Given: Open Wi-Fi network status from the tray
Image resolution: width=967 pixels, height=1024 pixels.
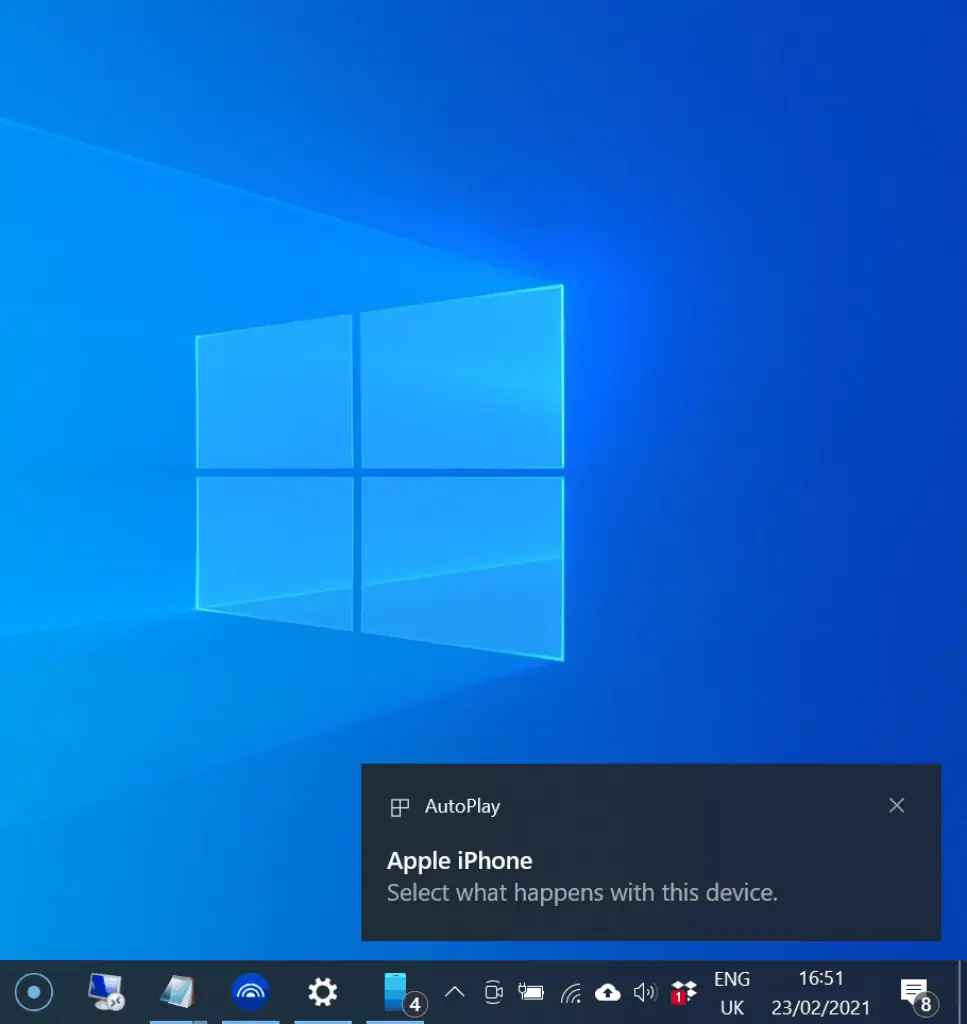Looking at the screenshot, I should (570, 992).
